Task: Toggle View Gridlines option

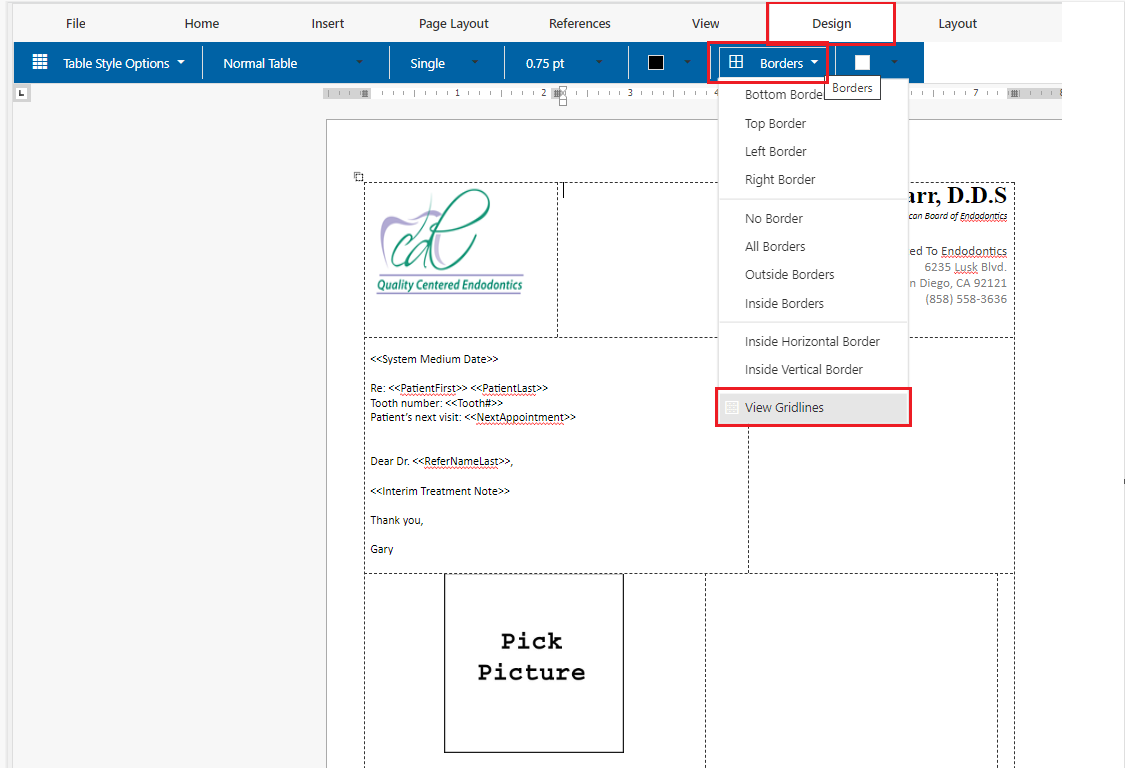Action: point(784,408)
